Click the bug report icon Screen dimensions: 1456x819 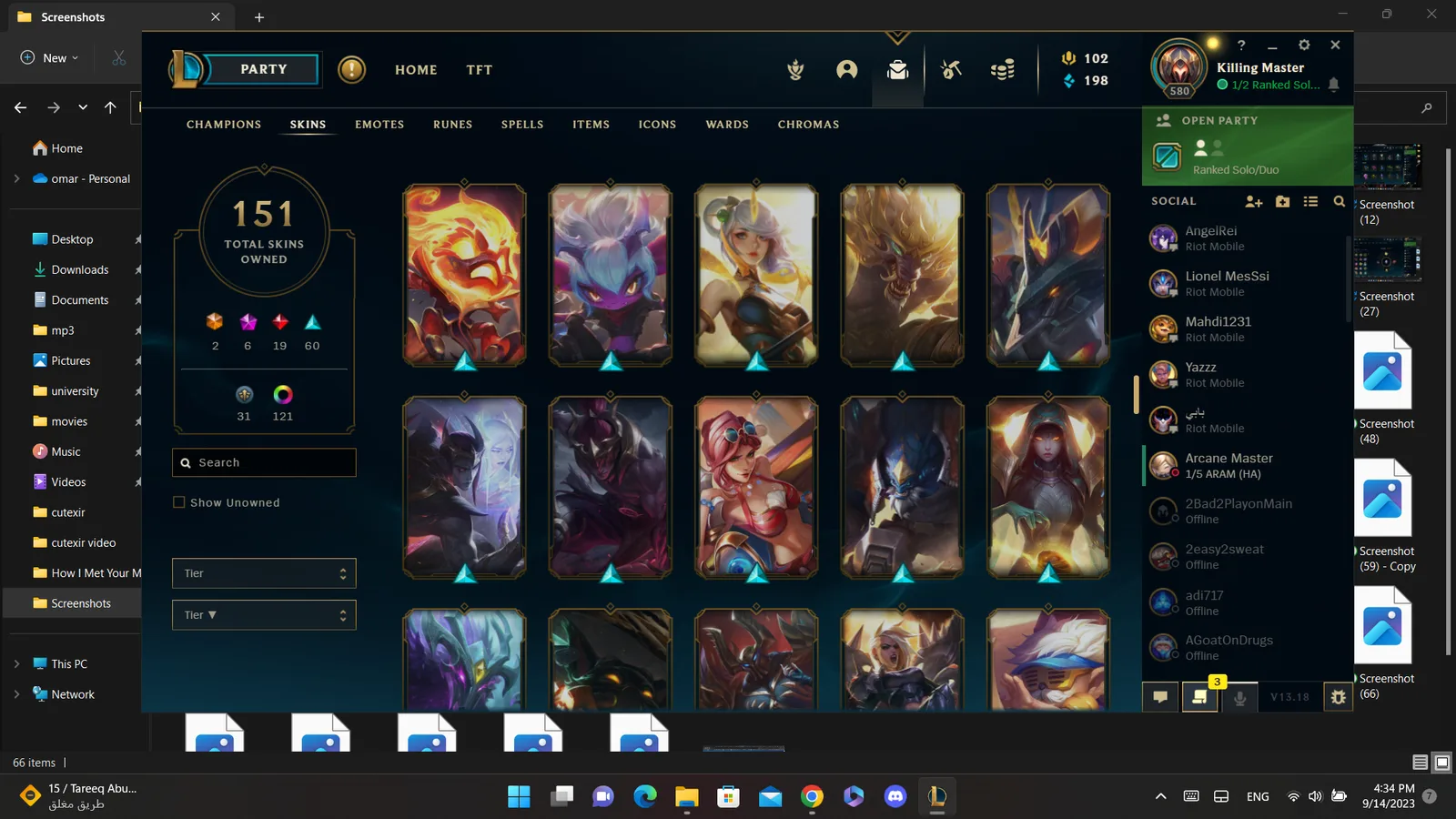click(1339, 697)
